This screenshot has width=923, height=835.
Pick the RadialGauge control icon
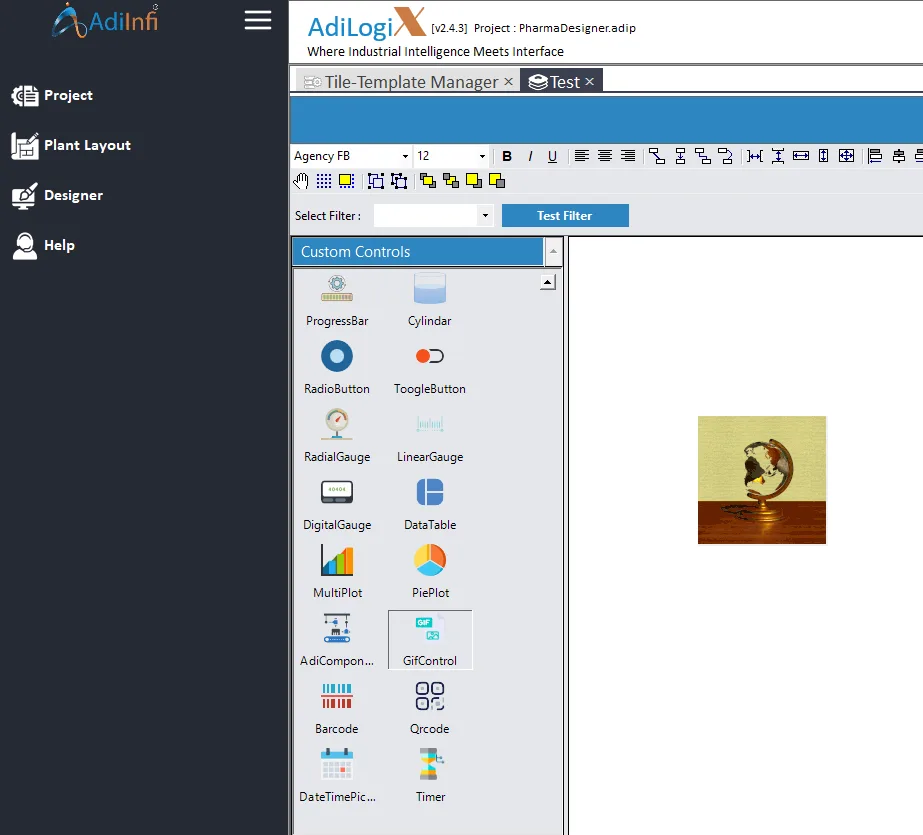[337, 424]
